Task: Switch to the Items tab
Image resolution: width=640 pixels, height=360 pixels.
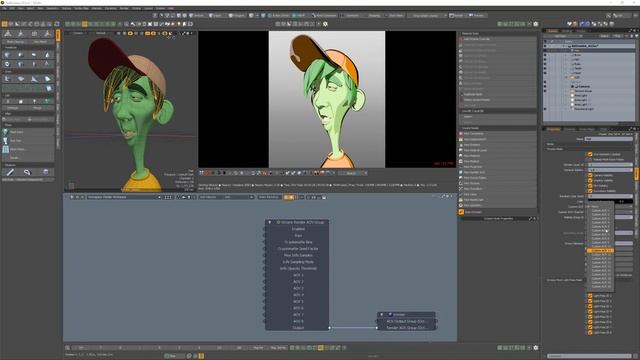Action: tap(552, 31)
